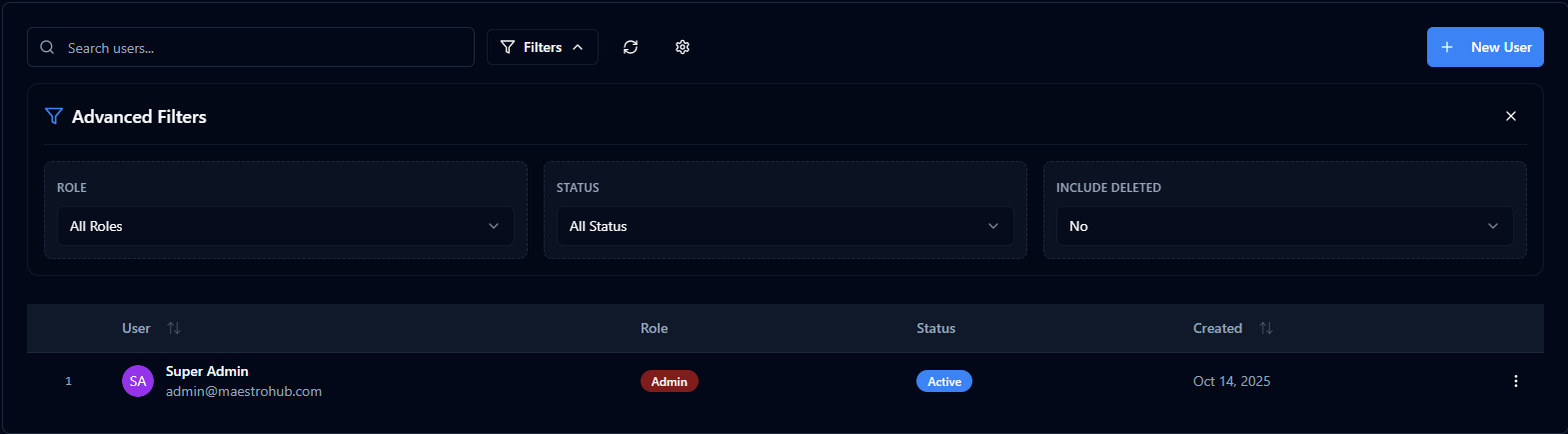Click the SA avatar for Super Admin
The height and width of the screenshot is (434, 1568).
pos(138,381)
